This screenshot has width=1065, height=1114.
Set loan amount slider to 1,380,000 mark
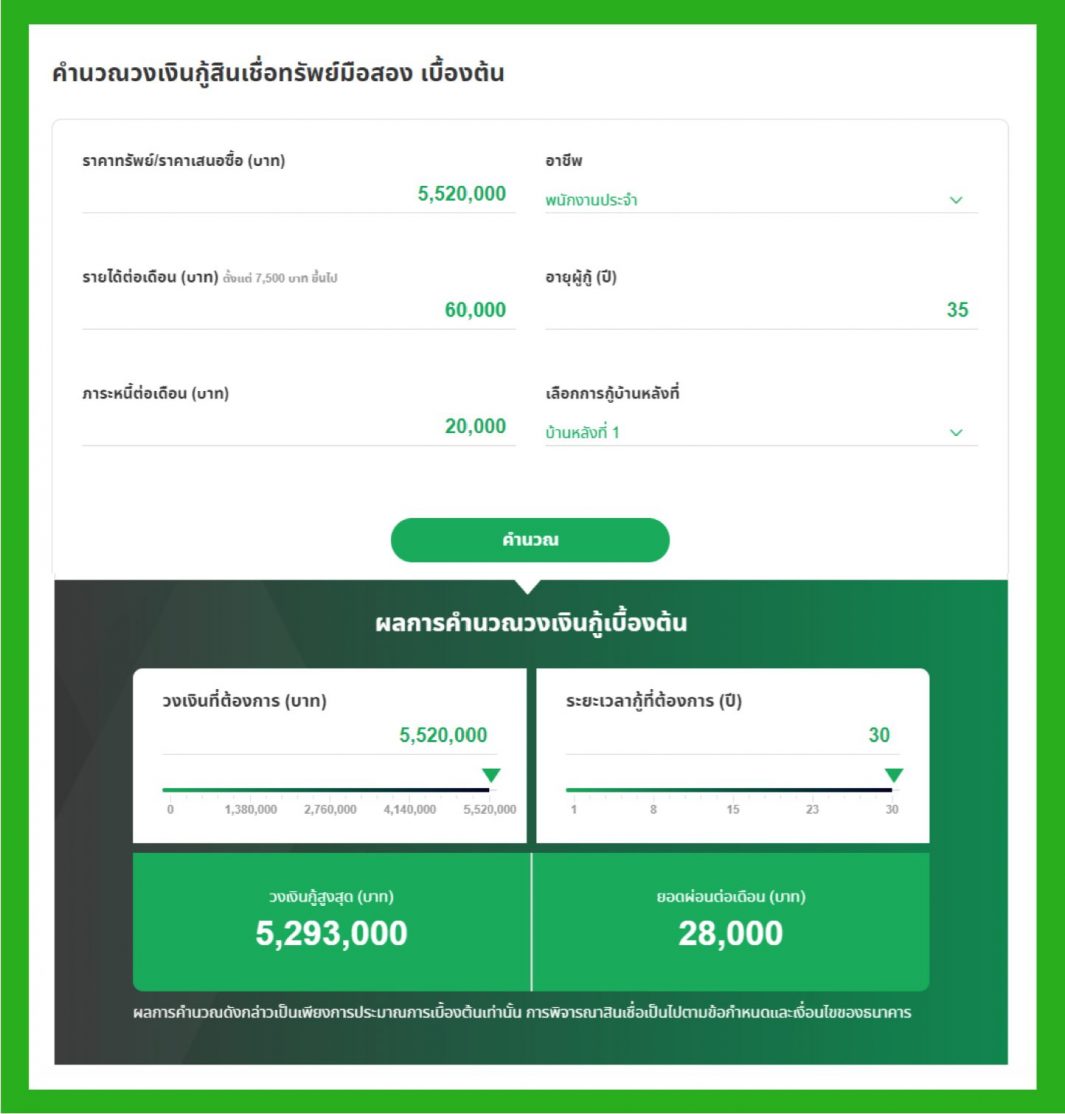tap(251, 790)
